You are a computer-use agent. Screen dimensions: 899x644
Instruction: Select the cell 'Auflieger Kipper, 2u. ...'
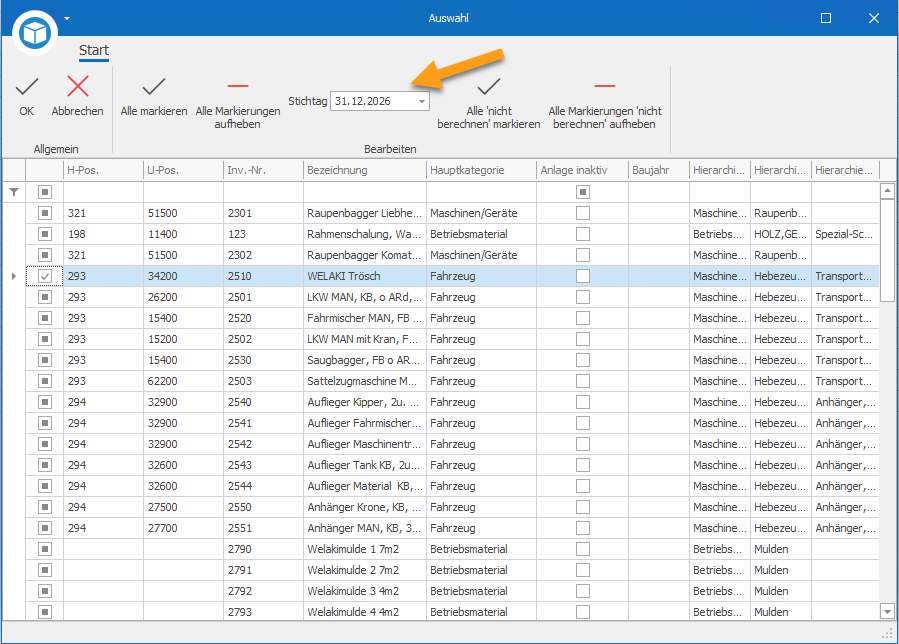tap(365, 402)
